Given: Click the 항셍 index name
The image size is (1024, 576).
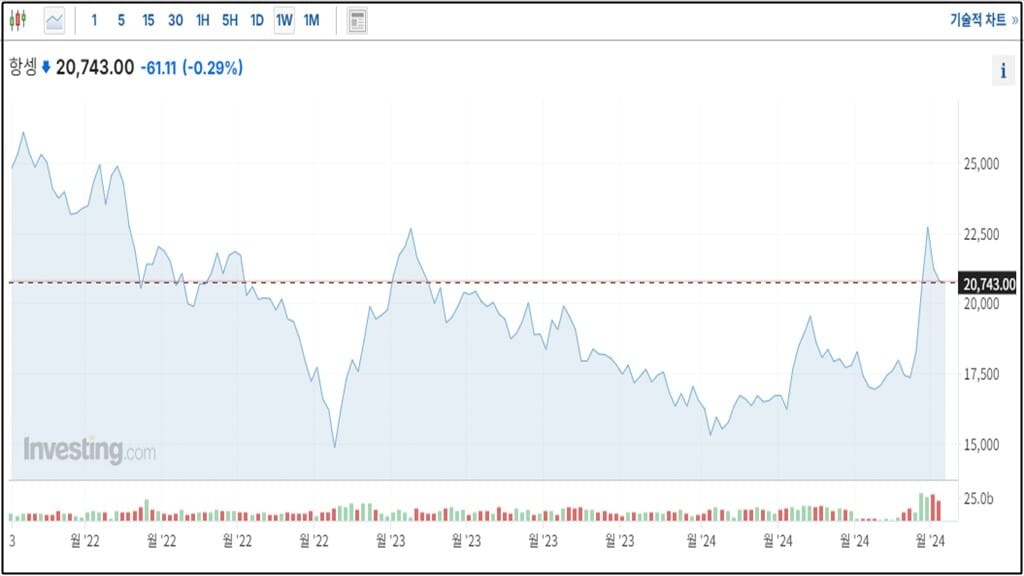Looking at the screenshot, I should (x=22, y=68).
